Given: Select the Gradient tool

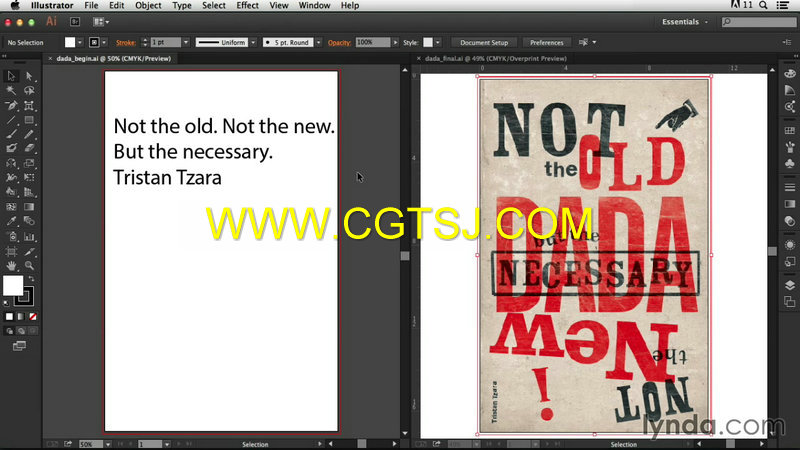Looking at the screenshot, I should click(29, 207).
